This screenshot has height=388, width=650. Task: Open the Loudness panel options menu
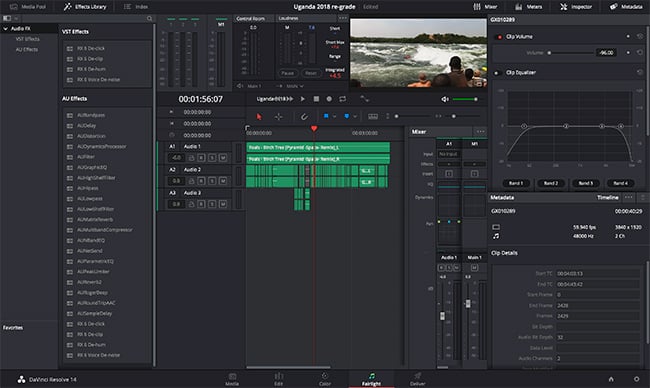pos(343,18)
